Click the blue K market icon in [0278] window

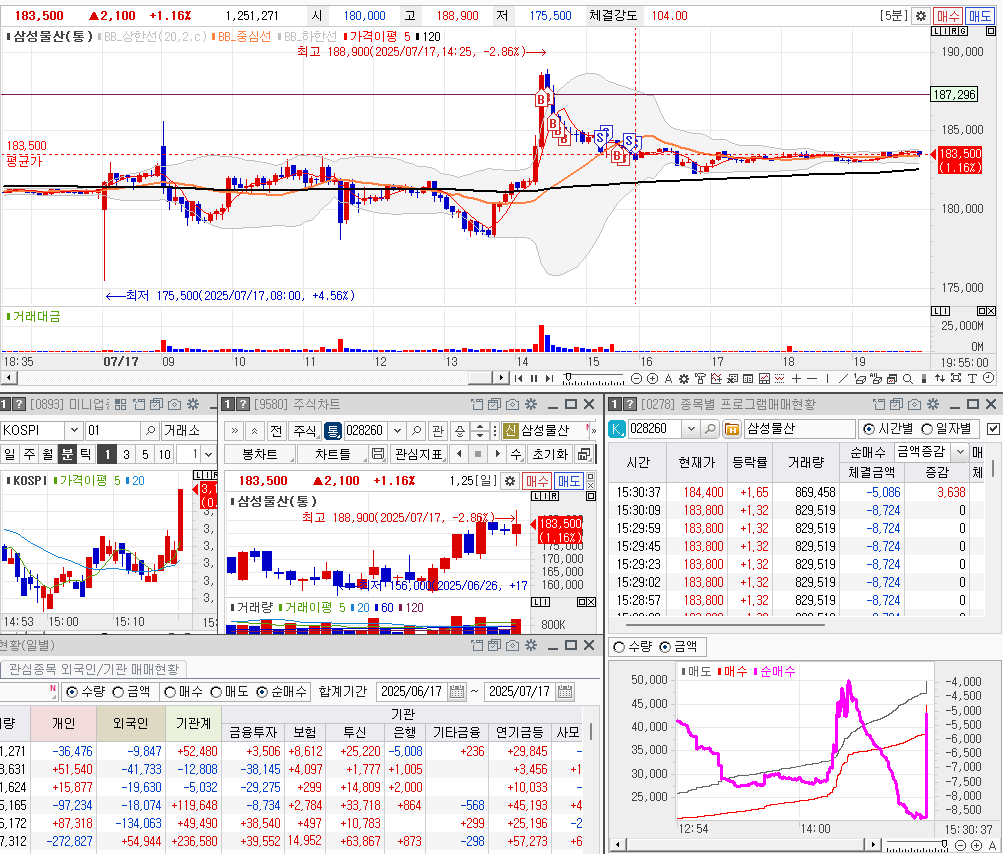pyautogui.click(x=617, y=429)
